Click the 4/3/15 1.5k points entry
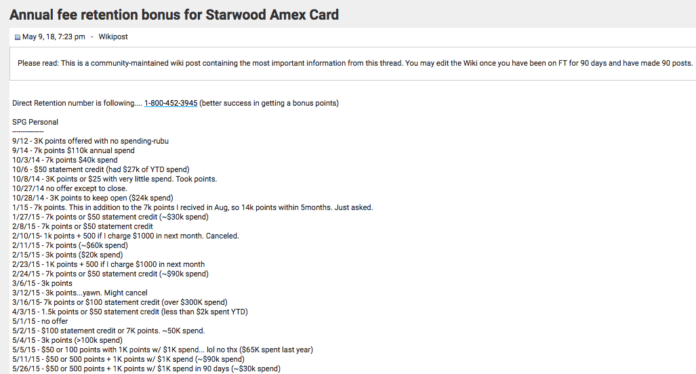Image resolution: width=696 pixels, height=374 pixels. (130, 312)
